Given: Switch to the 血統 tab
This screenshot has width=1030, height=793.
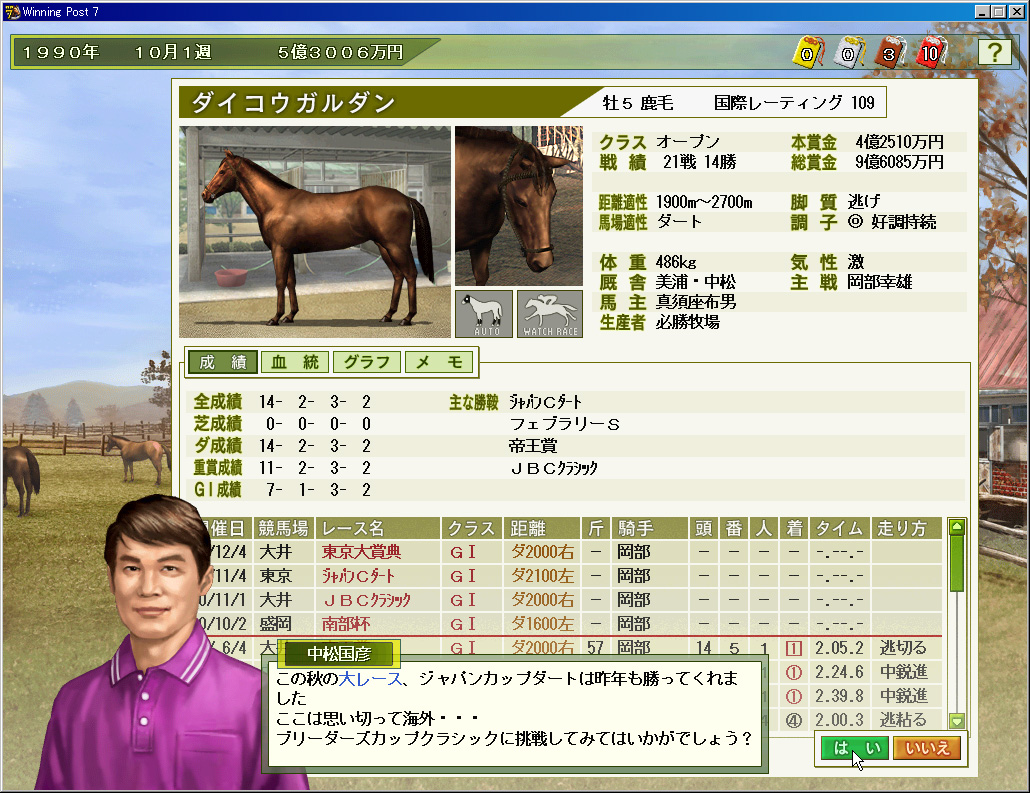Looking at the screenshot, I should 294,362.
